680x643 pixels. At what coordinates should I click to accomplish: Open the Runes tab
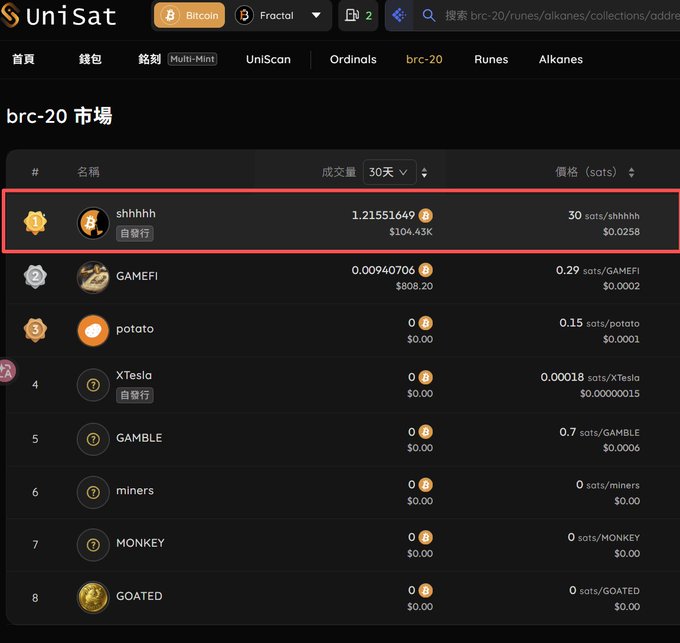coord(491,59)
